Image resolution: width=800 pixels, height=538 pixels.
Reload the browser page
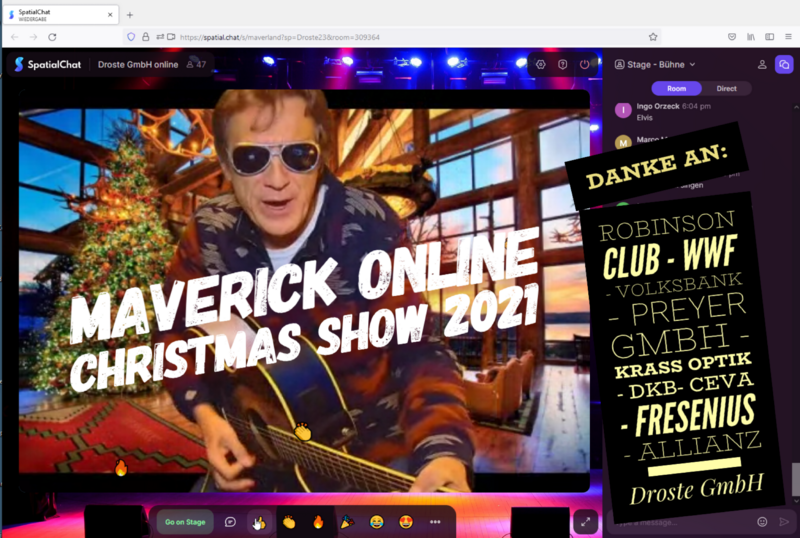[52, 37]
